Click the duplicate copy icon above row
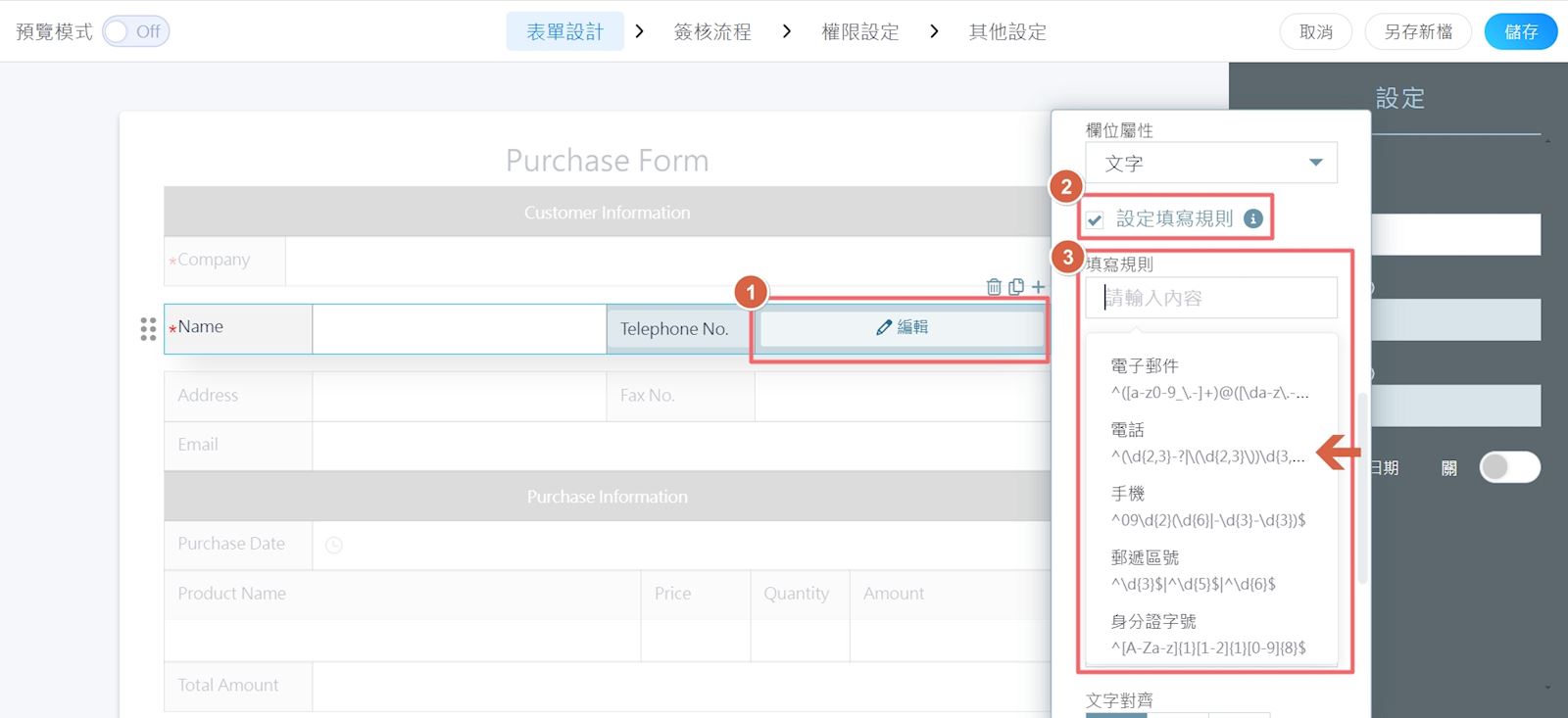 pos(1016,287)
